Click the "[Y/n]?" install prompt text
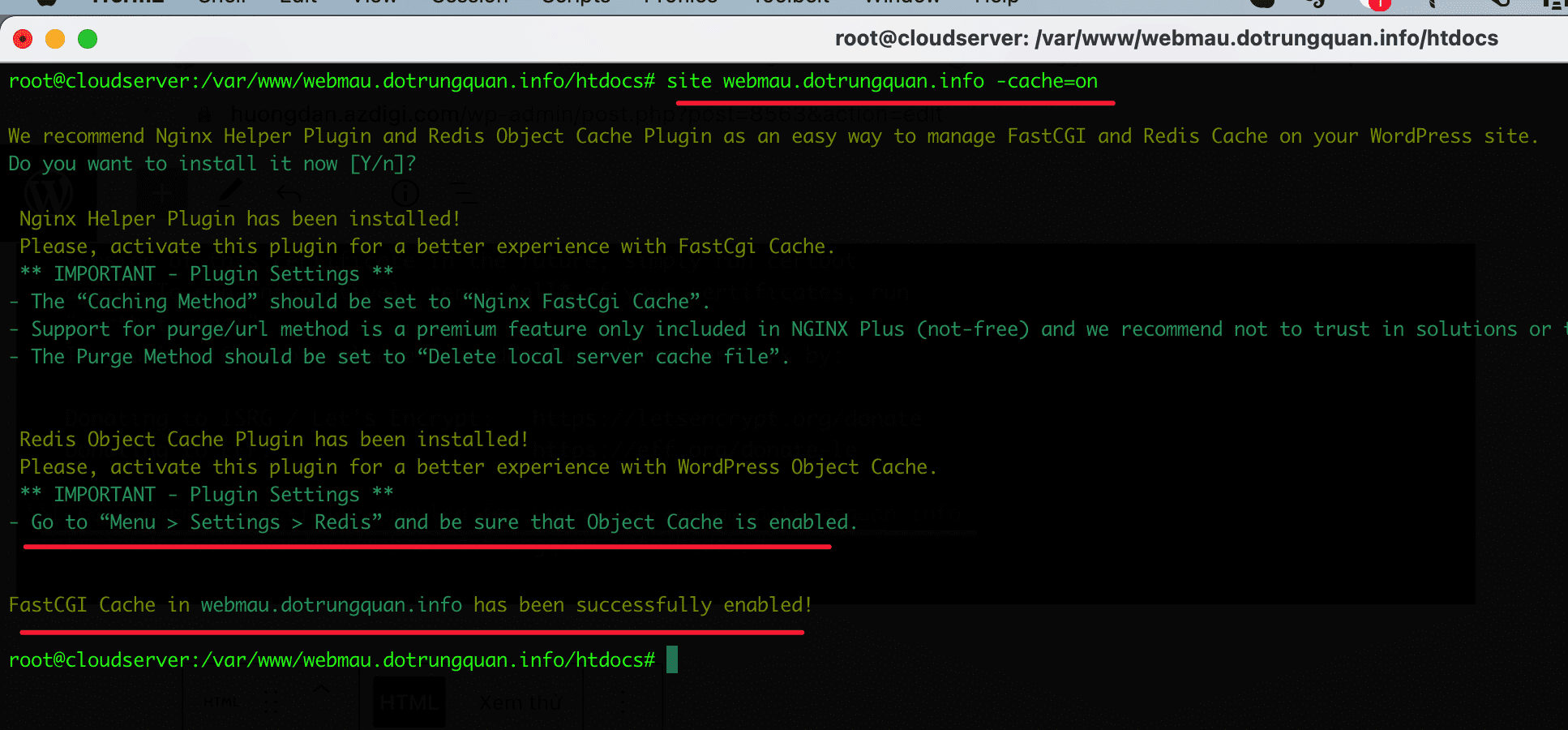Viewport: 1568px width, 730px height. click(383, 164)
